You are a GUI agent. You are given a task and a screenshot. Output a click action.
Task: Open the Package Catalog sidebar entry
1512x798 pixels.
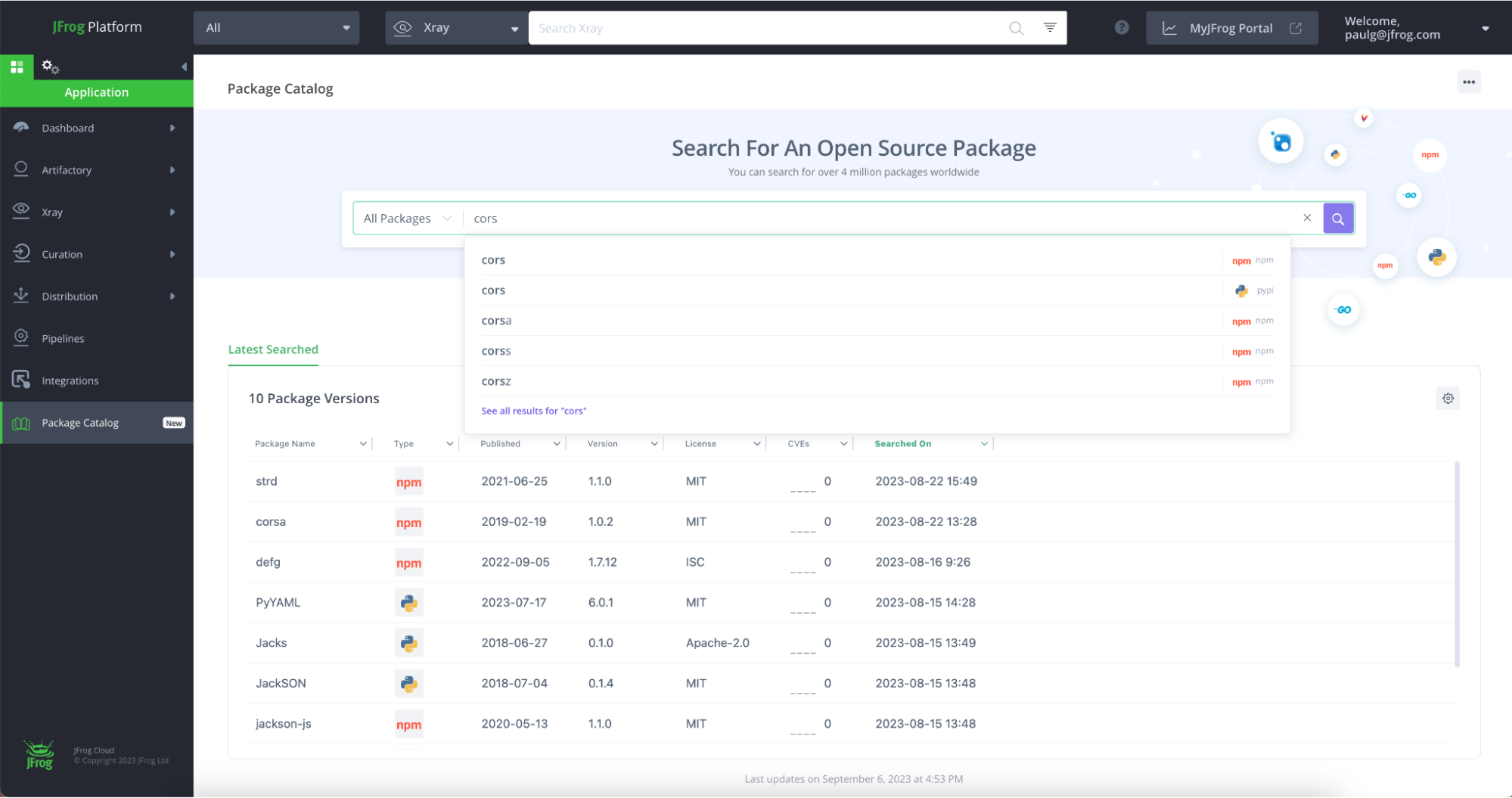click(x=80, y=422)
